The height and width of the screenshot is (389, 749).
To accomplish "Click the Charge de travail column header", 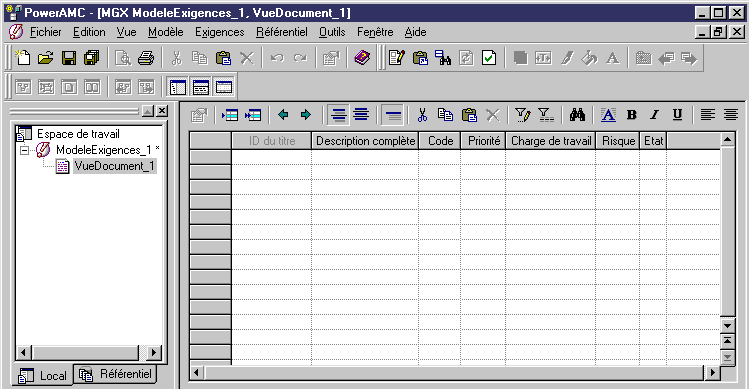I will [x=551, y=141].
